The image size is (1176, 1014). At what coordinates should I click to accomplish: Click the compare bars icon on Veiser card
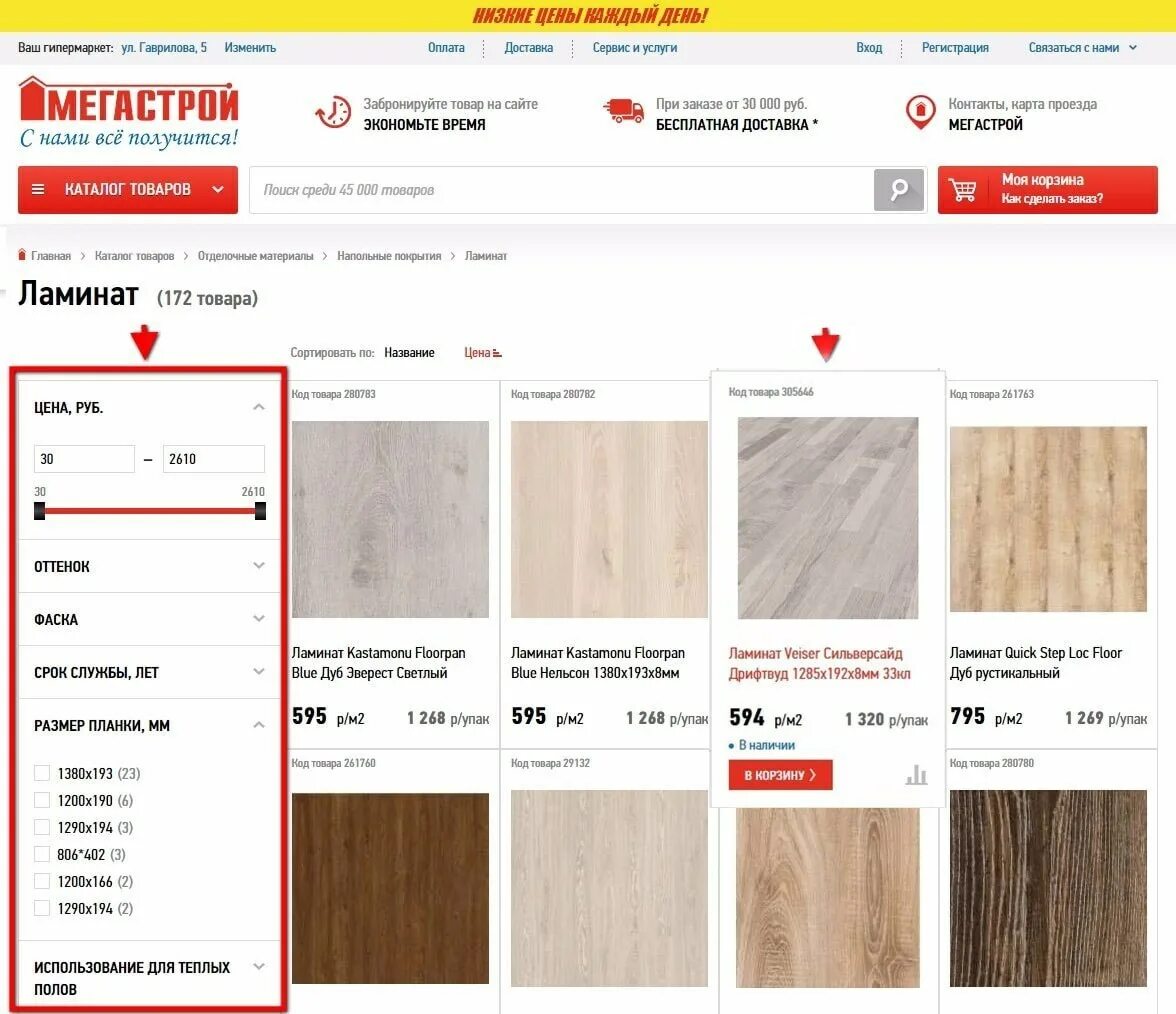click(x=916, y=775)
